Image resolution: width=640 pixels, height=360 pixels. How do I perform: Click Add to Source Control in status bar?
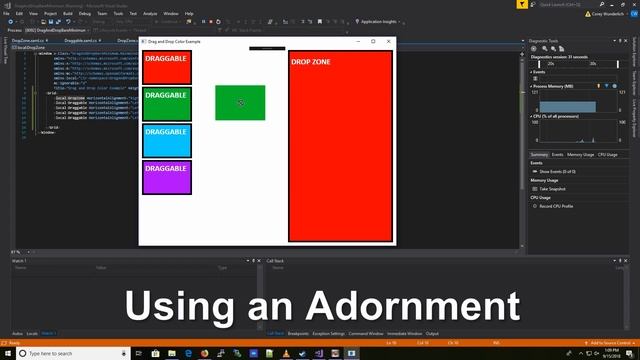(x=610, y=343)
